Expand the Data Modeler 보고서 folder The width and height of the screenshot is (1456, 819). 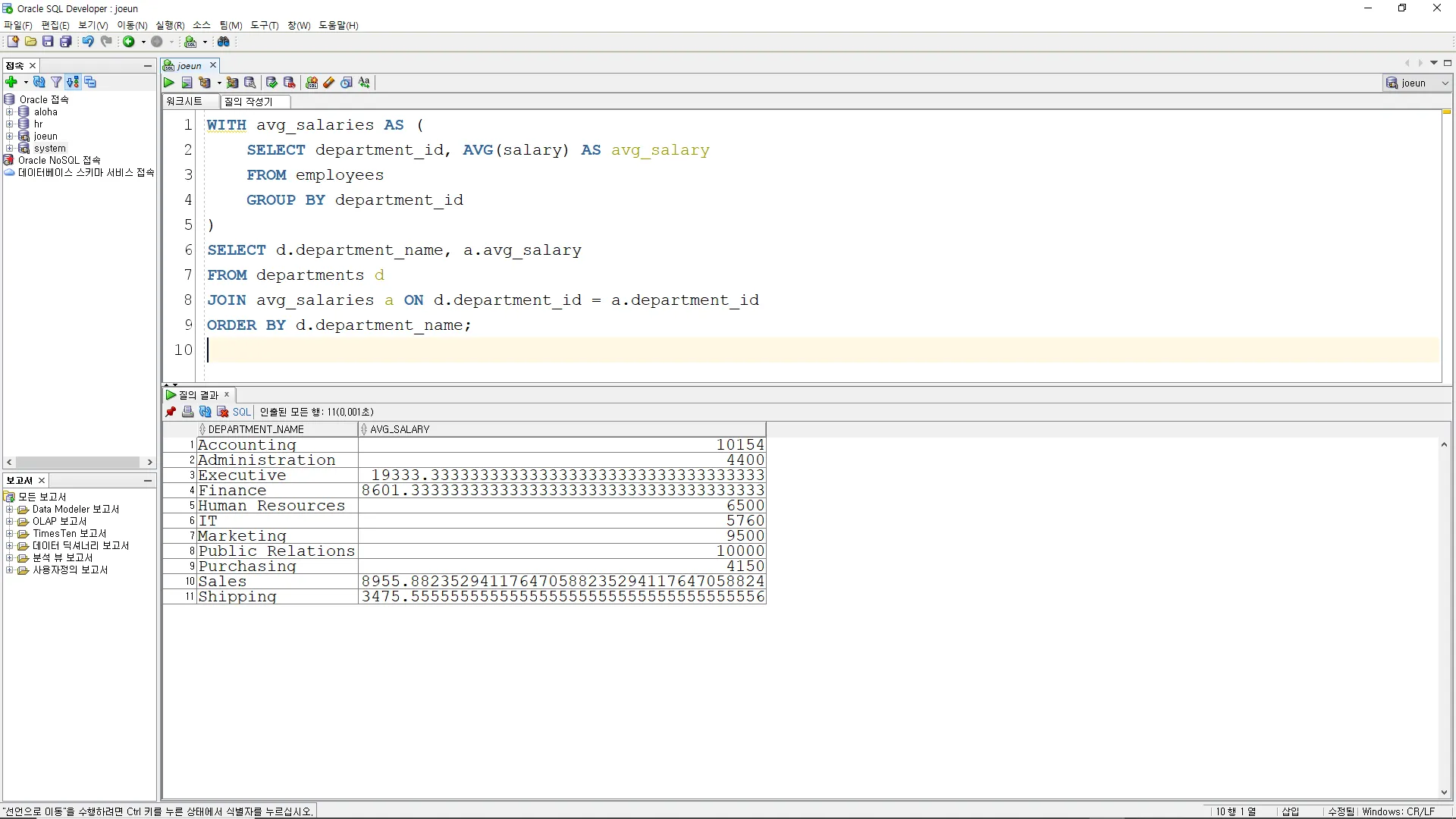point(9,510)
